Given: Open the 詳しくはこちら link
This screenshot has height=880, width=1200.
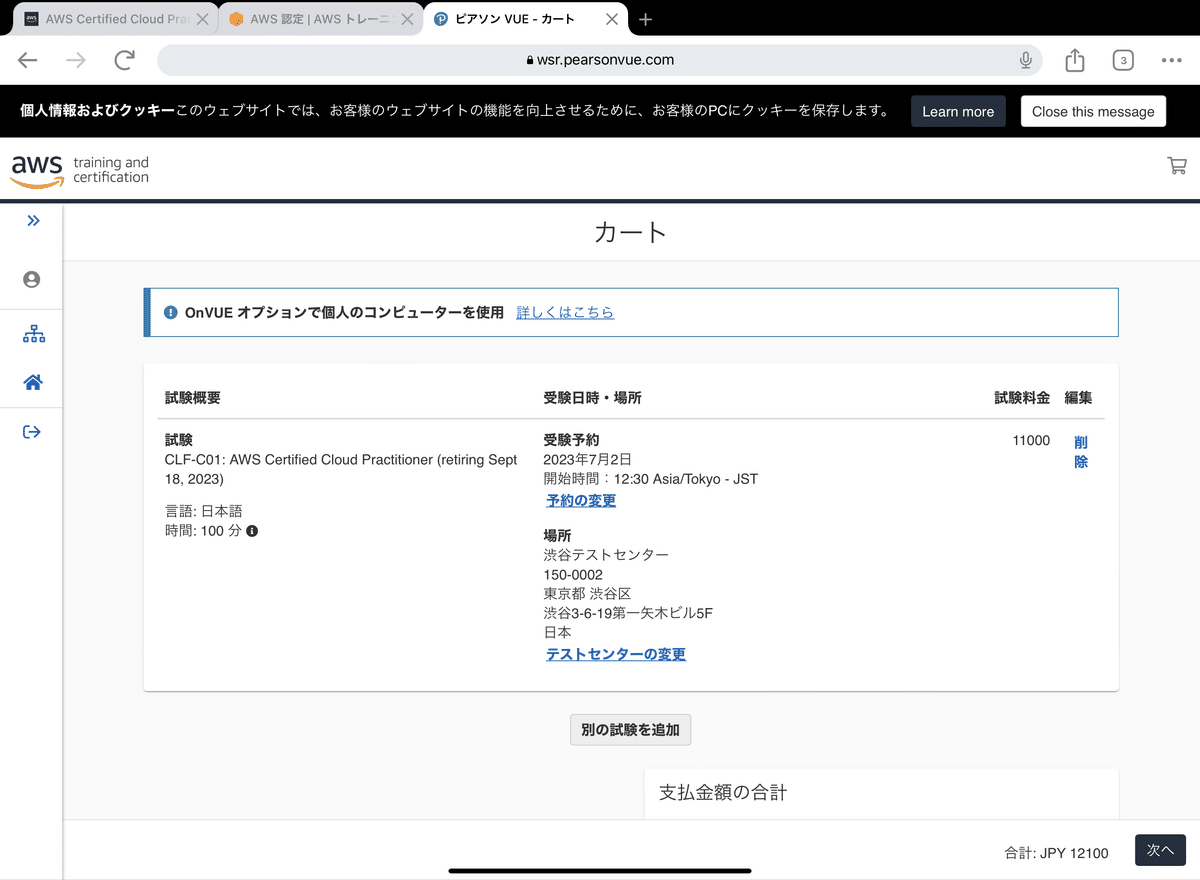Looking at the screenshot, I should click(x=565, y=312).
